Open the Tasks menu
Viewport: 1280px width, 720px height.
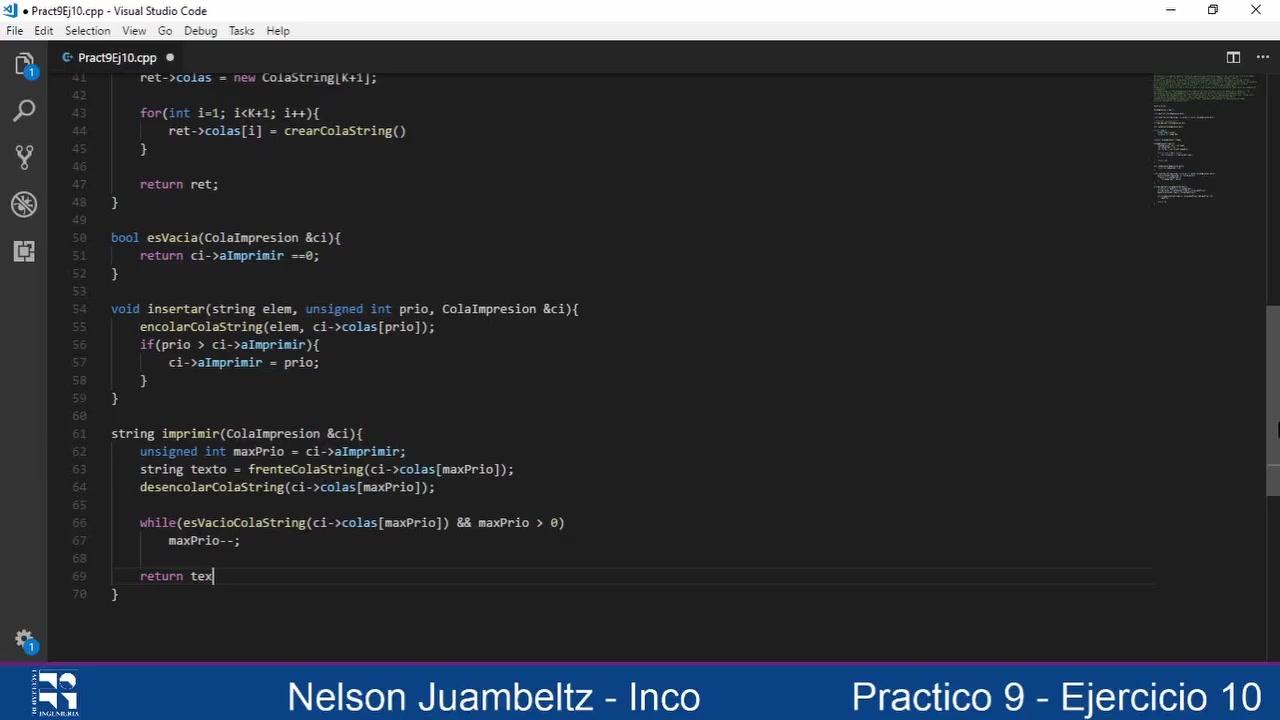[241, 31]
